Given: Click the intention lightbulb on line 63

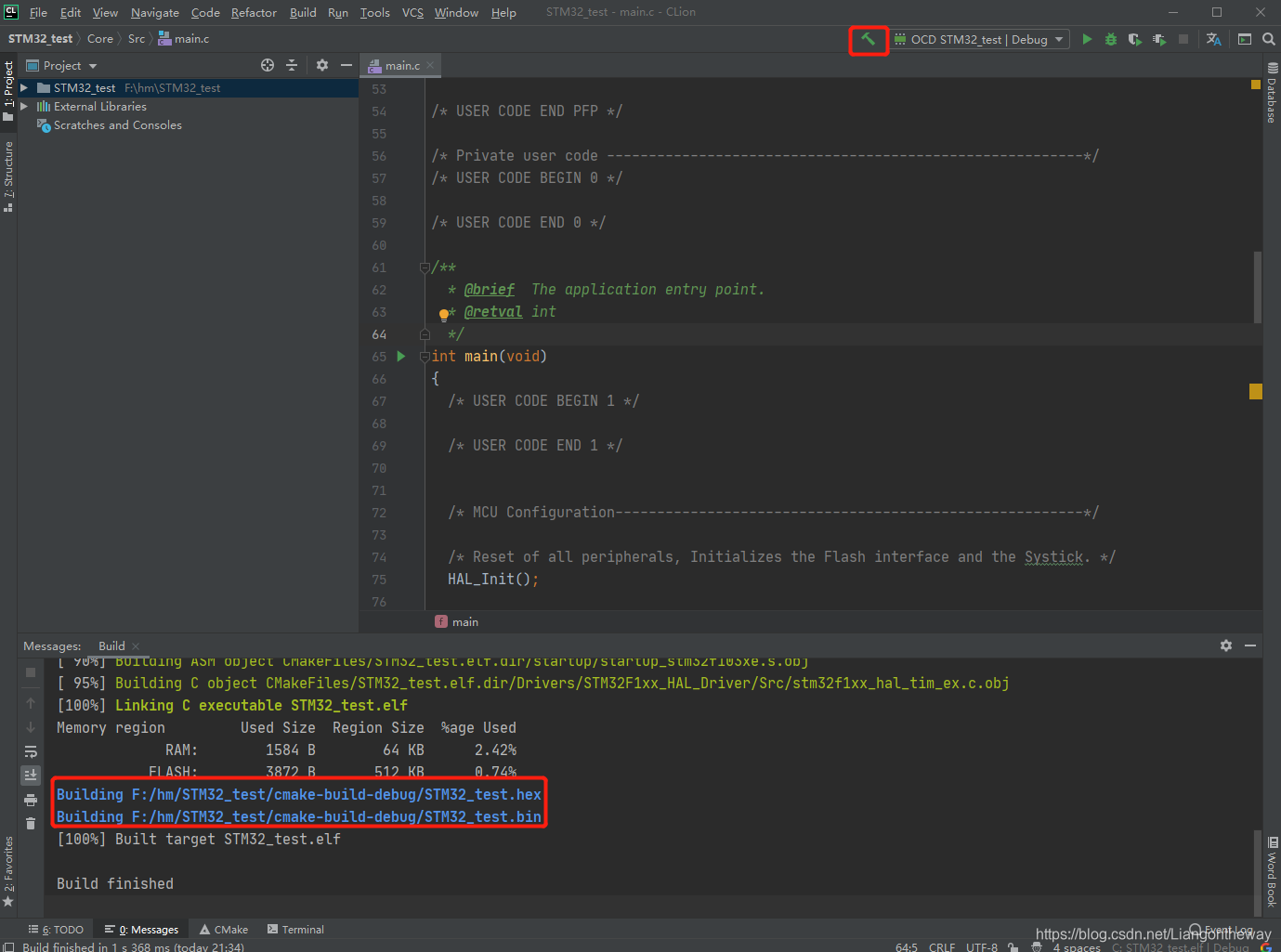Looking at the screenshot, I should point(444,314).
